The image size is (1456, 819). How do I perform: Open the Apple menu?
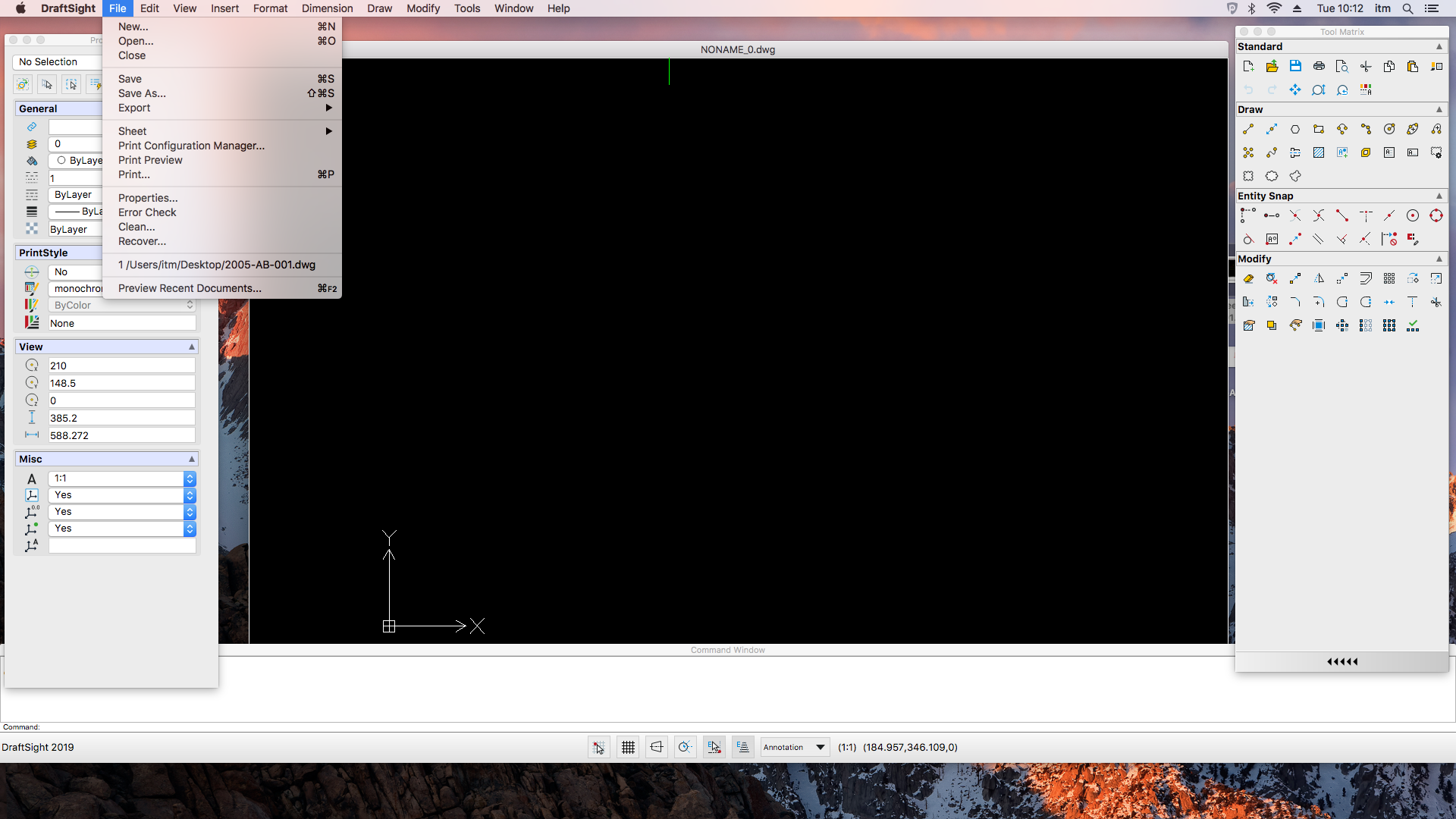(x=20, y=8)
